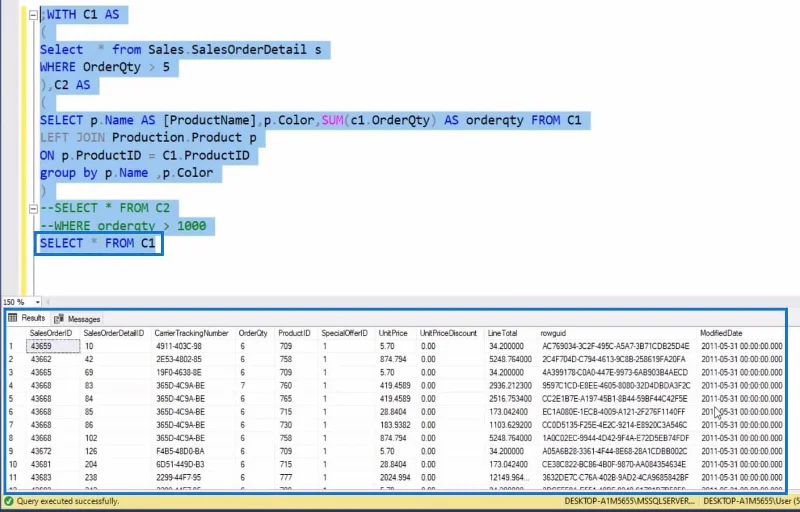Click SalesOrderDetailID value 83

coord(89,386)
